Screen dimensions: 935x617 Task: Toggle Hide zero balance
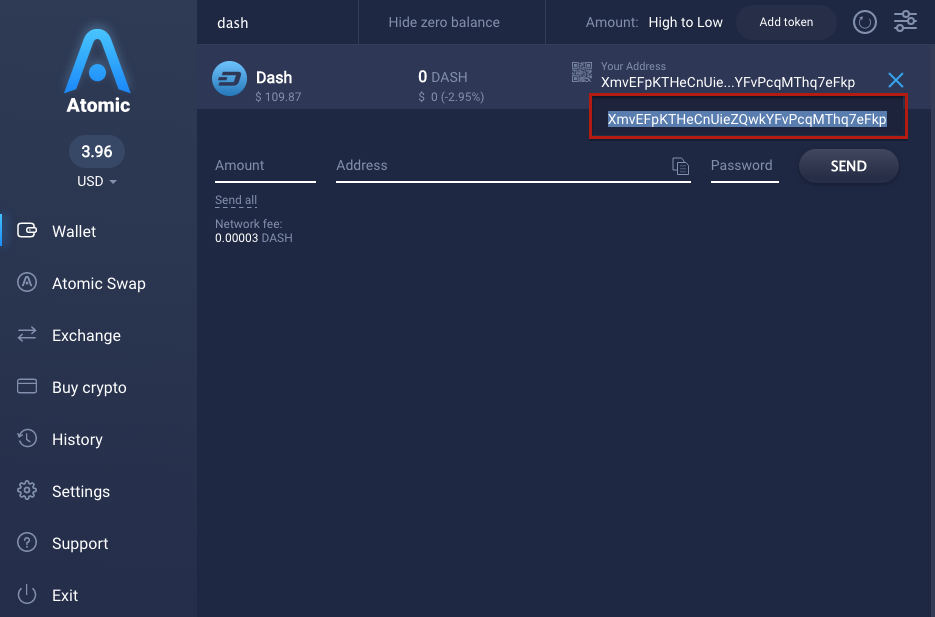444,22
